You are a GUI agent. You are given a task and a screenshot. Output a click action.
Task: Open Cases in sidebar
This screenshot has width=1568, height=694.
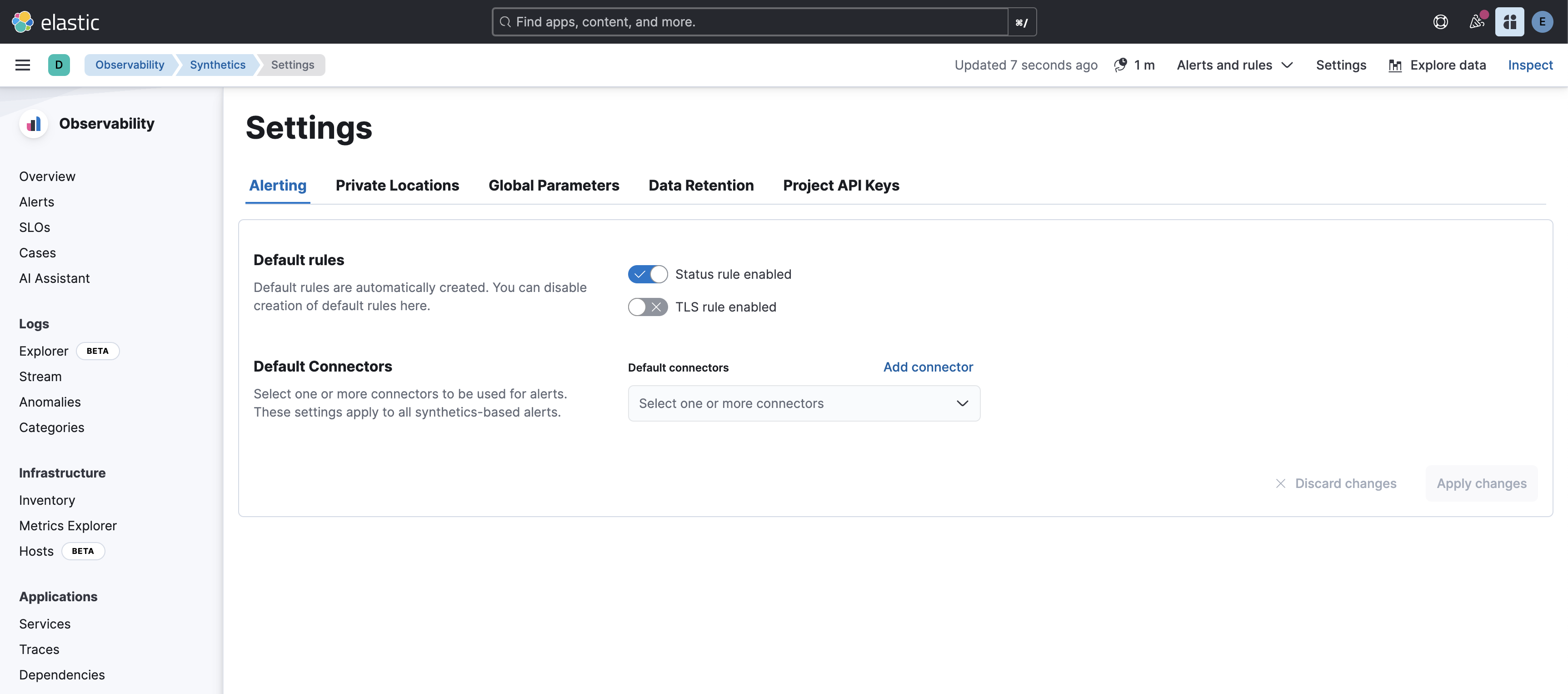tap(37, 253)
